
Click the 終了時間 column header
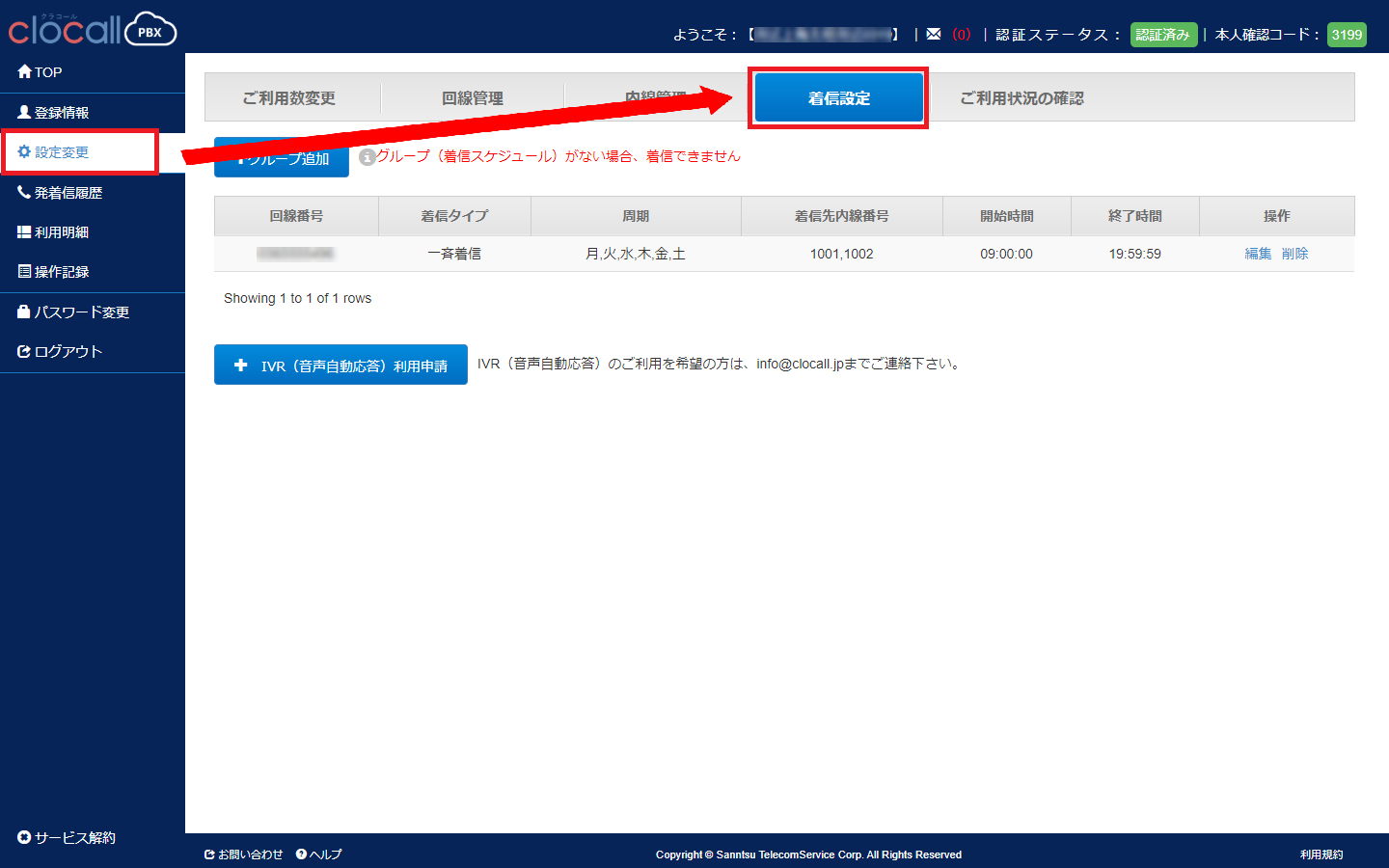pyautogui.click(x=1135, y=216)
